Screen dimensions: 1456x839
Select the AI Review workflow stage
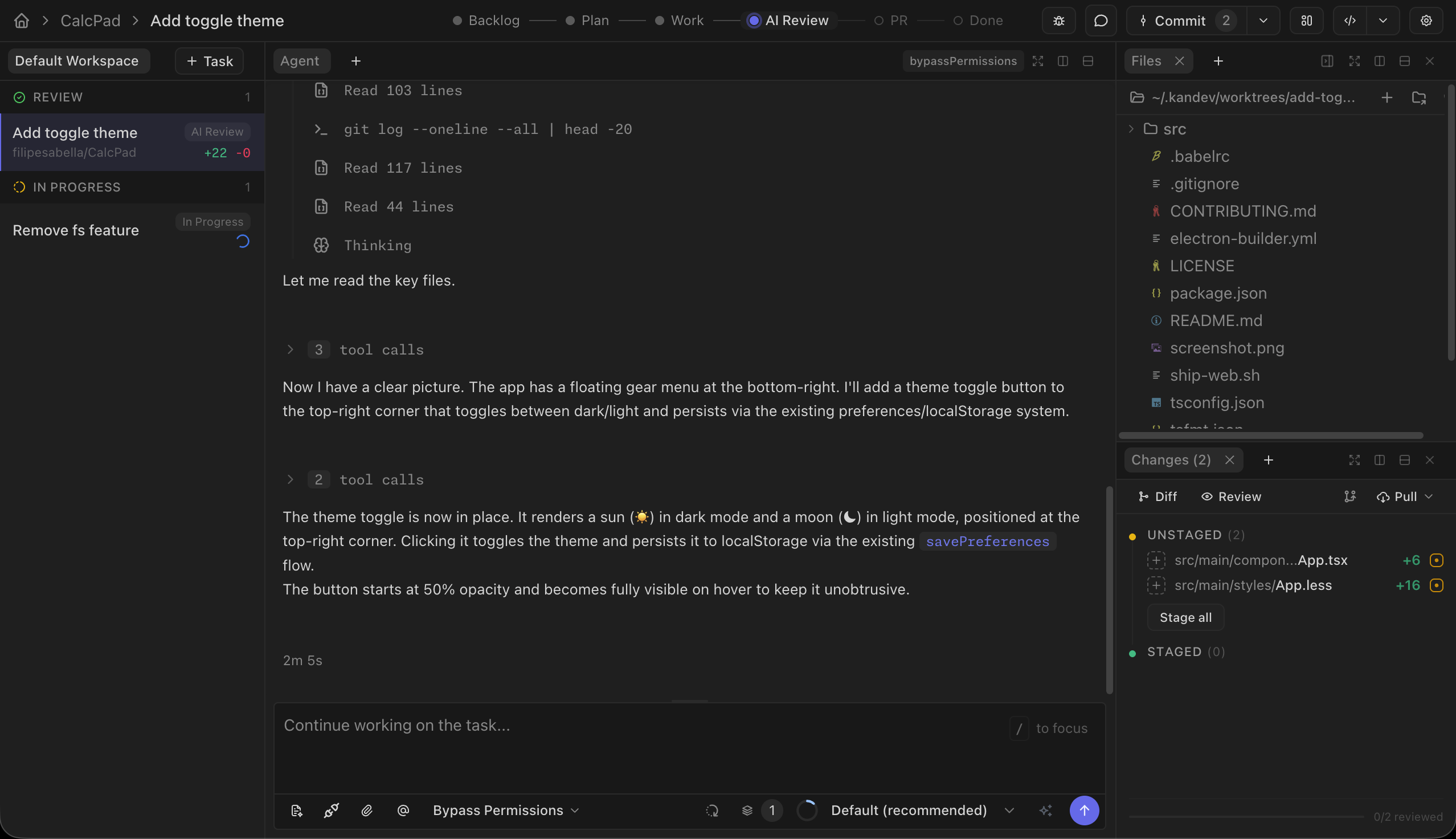point(788,21)
